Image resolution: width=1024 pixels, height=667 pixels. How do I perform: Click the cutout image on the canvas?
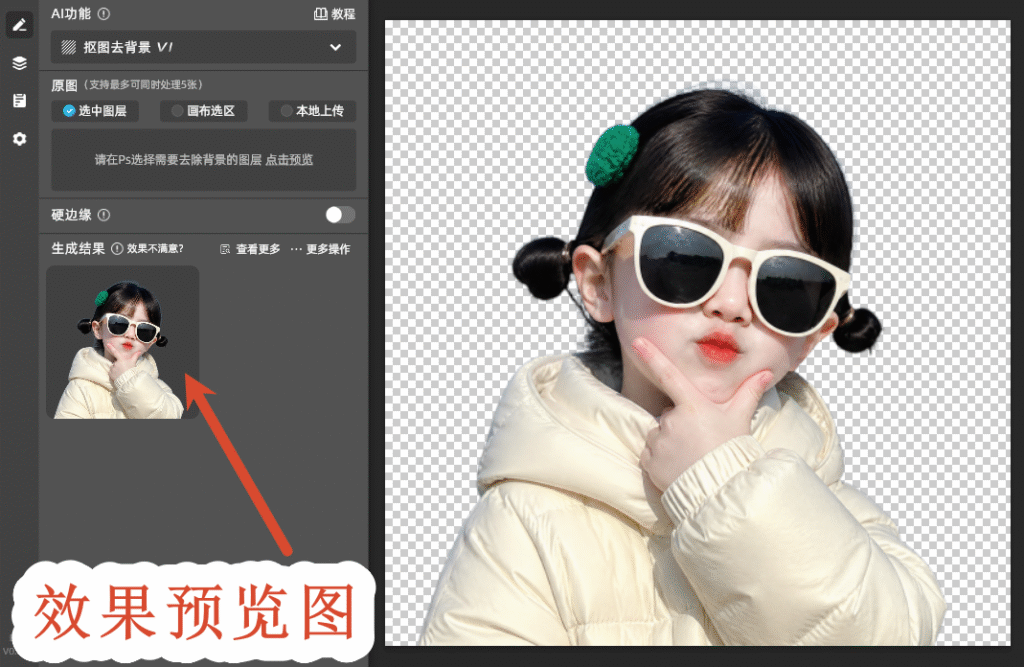click(697, 333)
